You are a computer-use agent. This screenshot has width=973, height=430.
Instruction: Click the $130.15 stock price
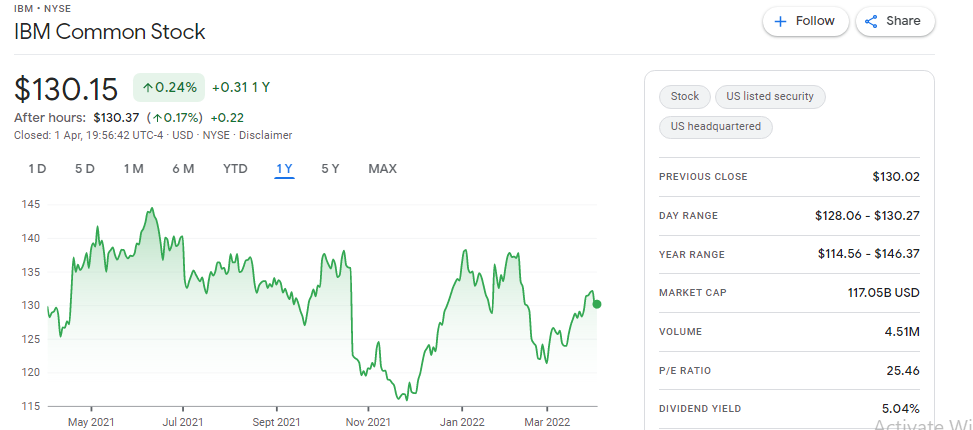pyautogui.click(x=66, y=89)
